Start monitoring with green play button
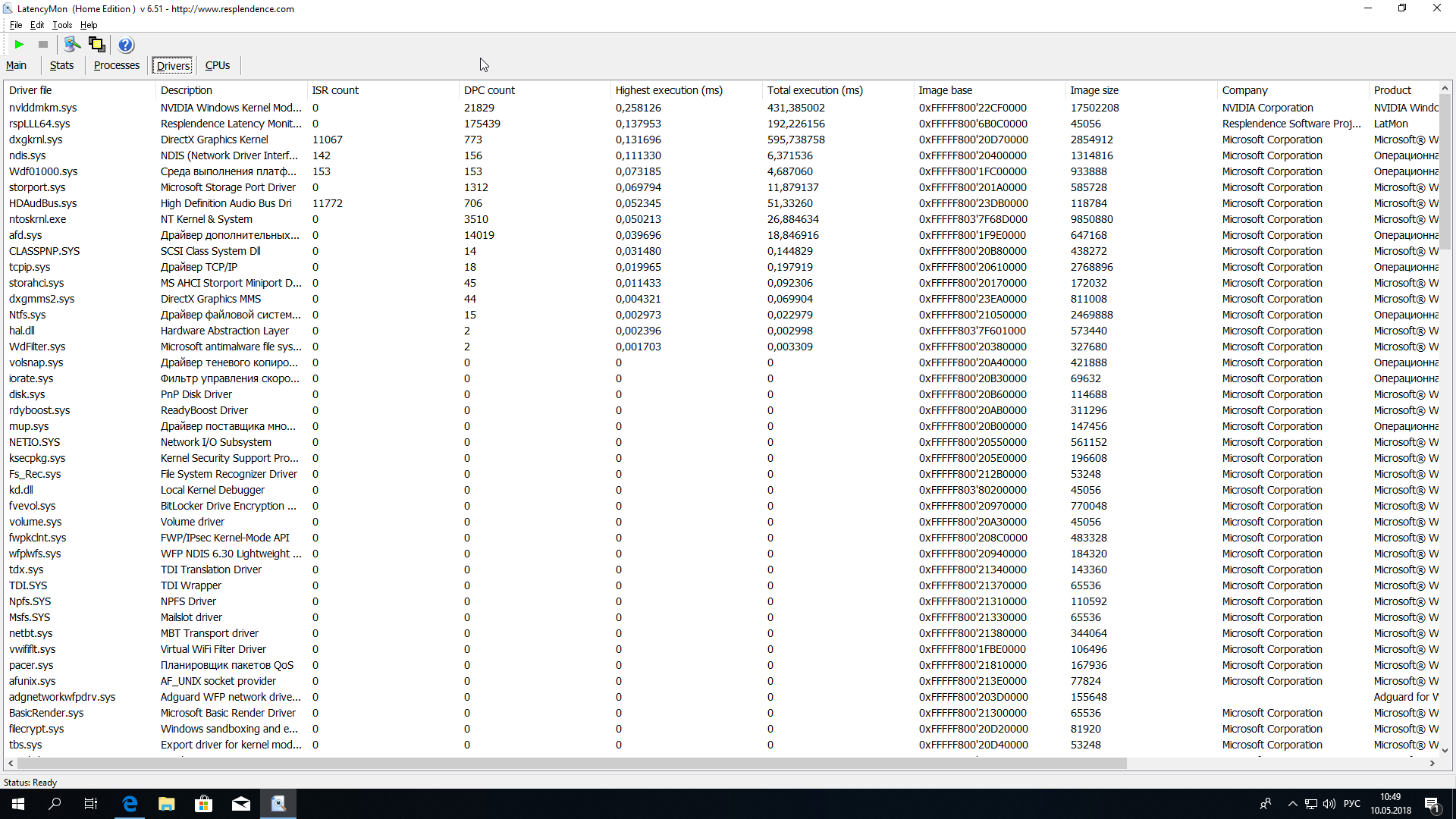 click(x=20, y=45)
